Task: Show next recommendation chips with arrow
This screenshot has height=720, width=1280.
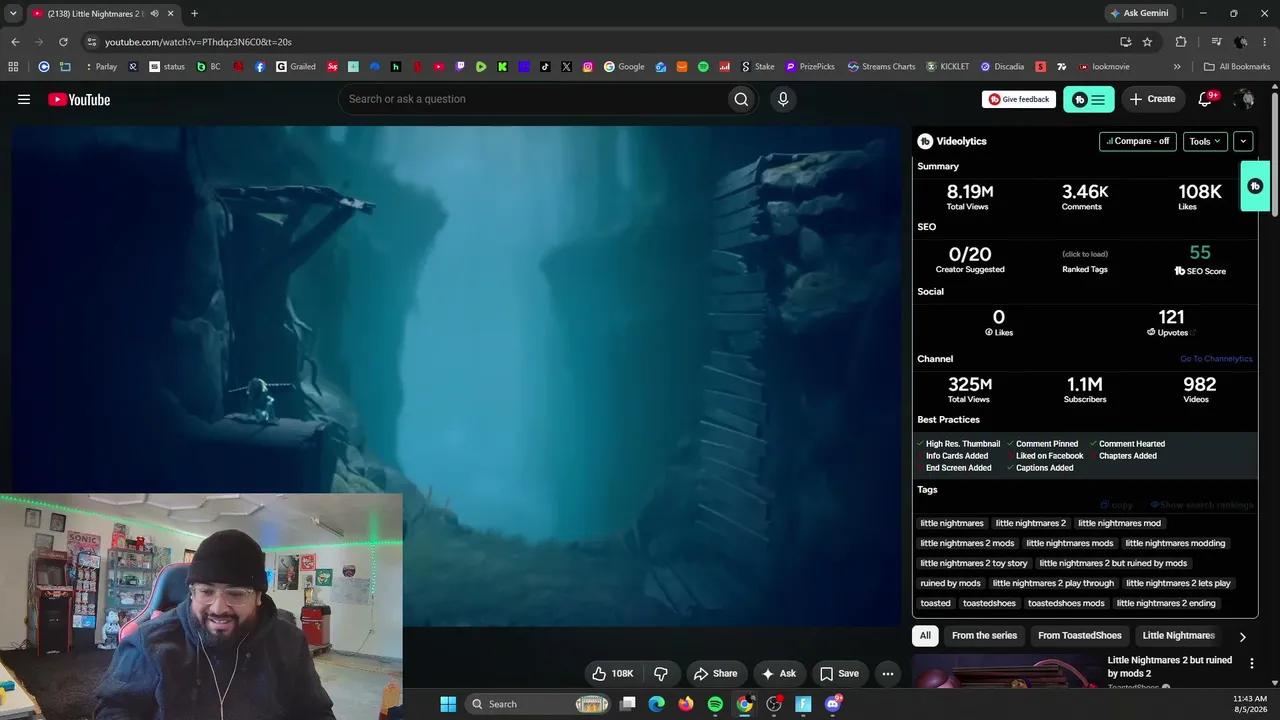Action: coord(1242,636)
